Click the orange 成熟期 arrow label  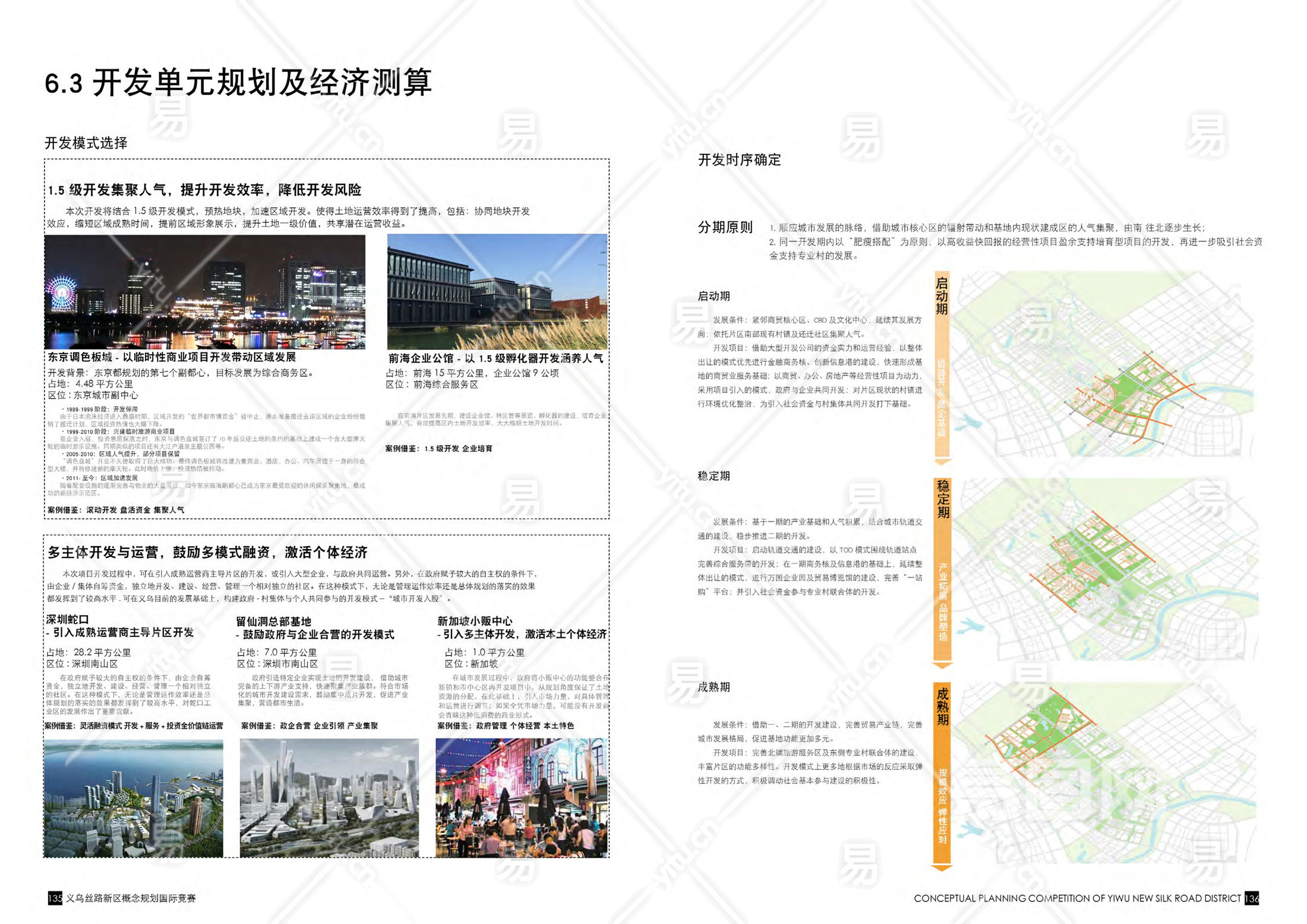(x=942, y=706)
